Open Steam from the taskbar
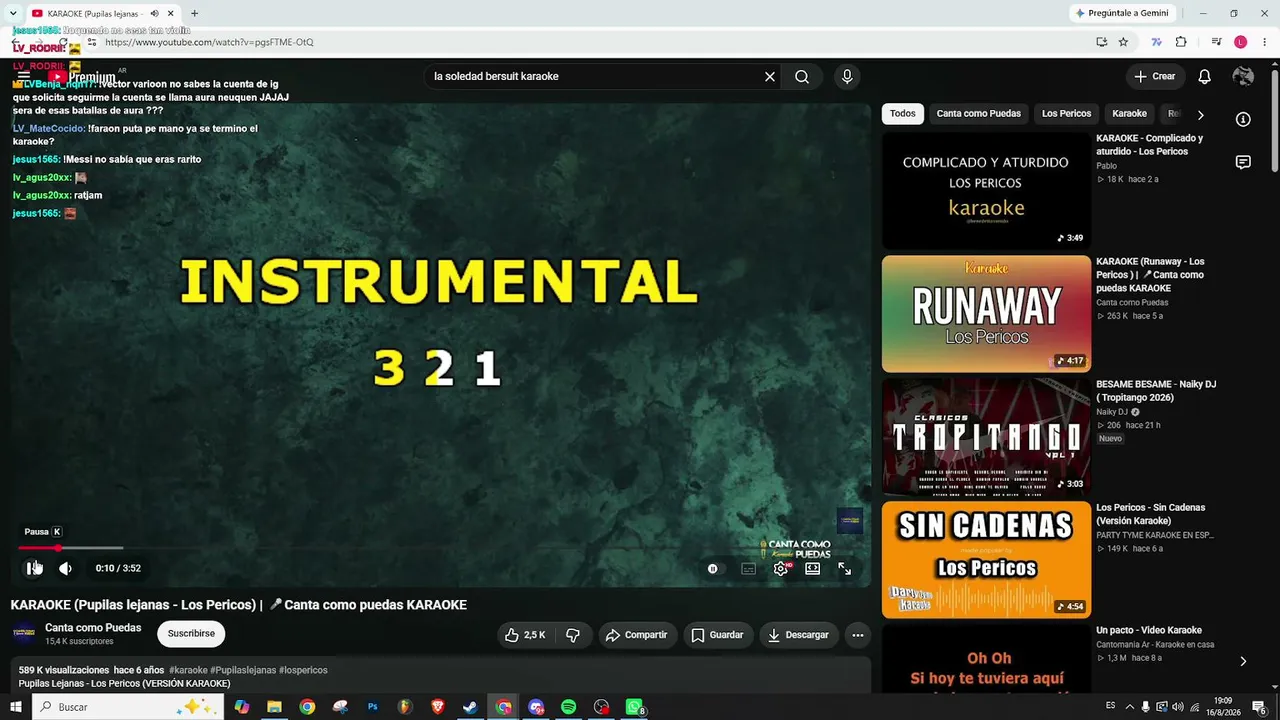Screen dimensions: 1280x720 click(470, 707)
